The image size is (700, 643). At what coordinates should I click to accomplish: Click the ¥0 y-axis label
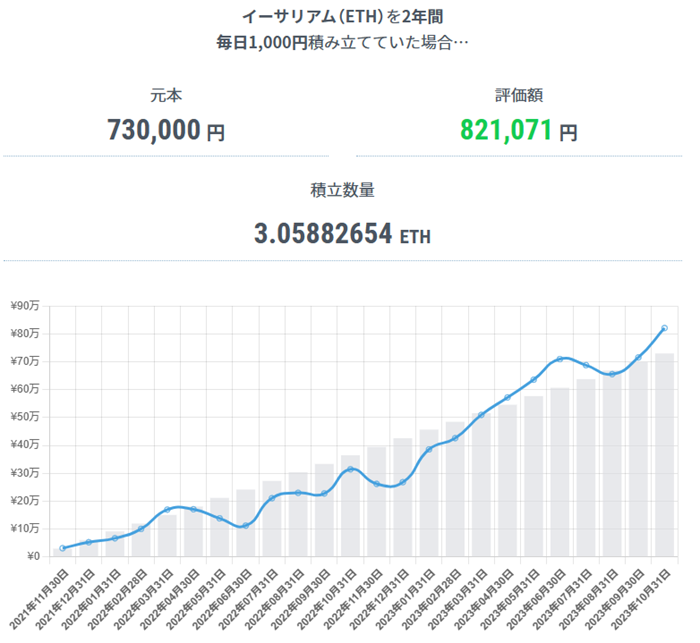[x=30, y=557]
